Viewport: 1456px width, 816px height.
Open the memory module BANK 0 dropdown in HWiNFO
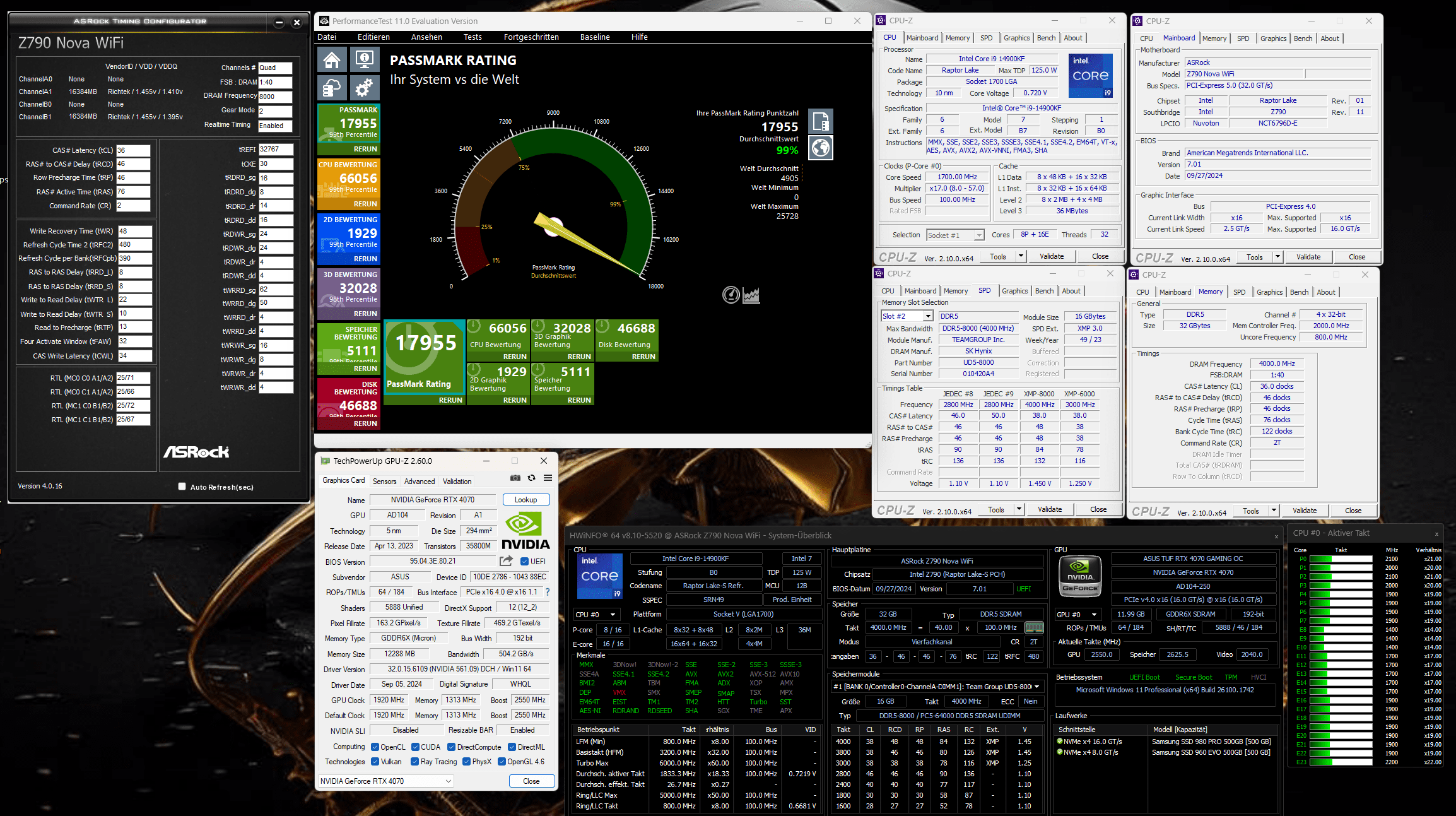pyautogui.click(x=937, y=687)
